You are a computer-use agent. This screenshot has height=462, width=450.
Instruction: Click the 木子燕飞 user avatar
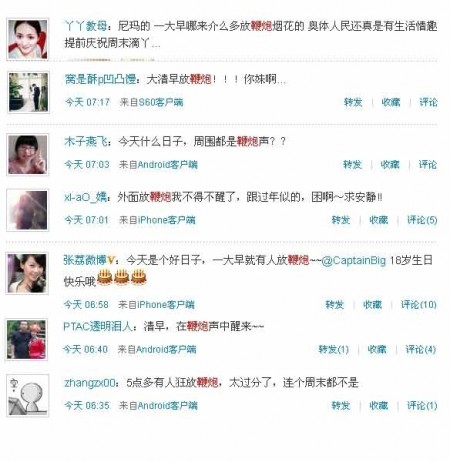point(28,155)
